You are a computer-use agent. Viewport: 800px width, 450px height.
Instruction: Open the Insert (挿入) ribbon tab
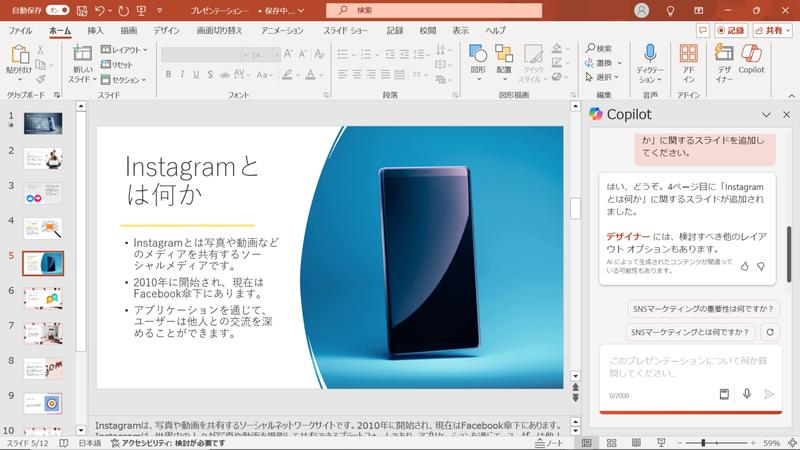click(95, 31)
